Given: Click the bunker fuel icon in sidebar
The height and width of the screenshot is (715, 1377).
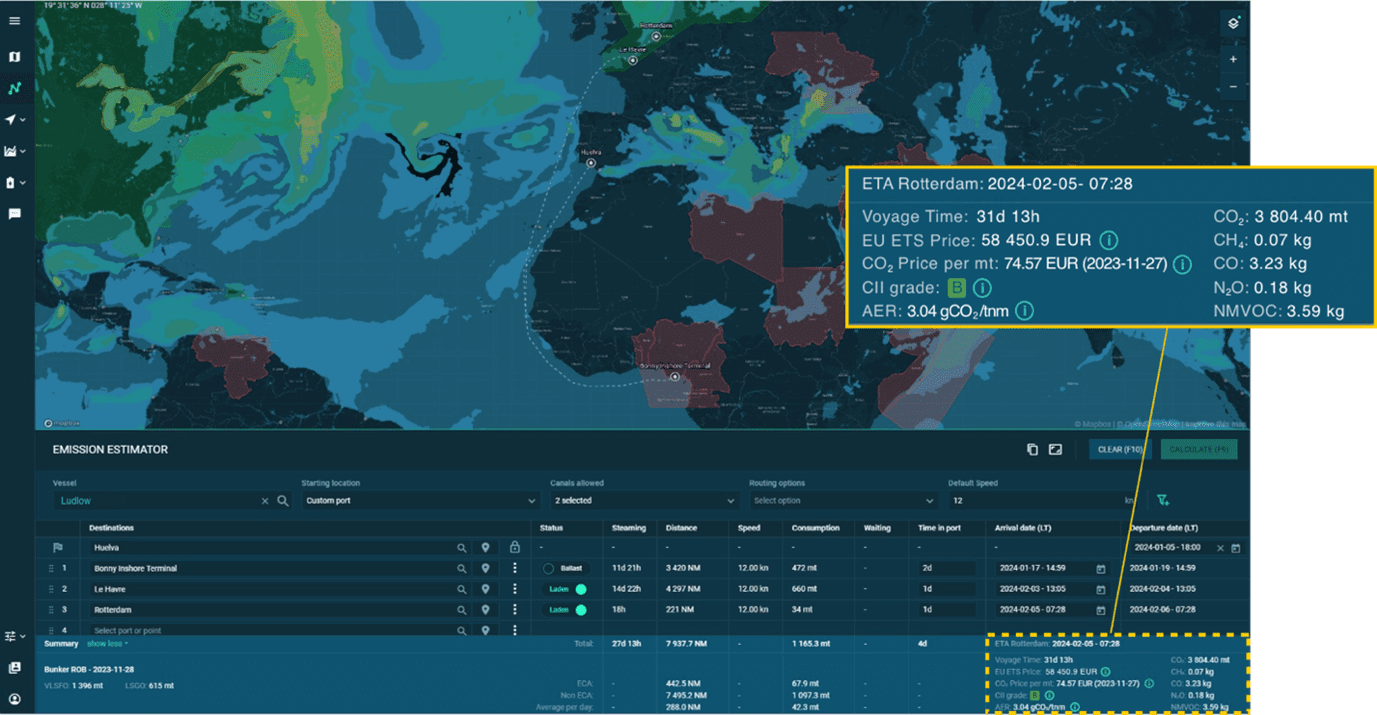Looking at the screenshot, I should [x=13, y=182].
